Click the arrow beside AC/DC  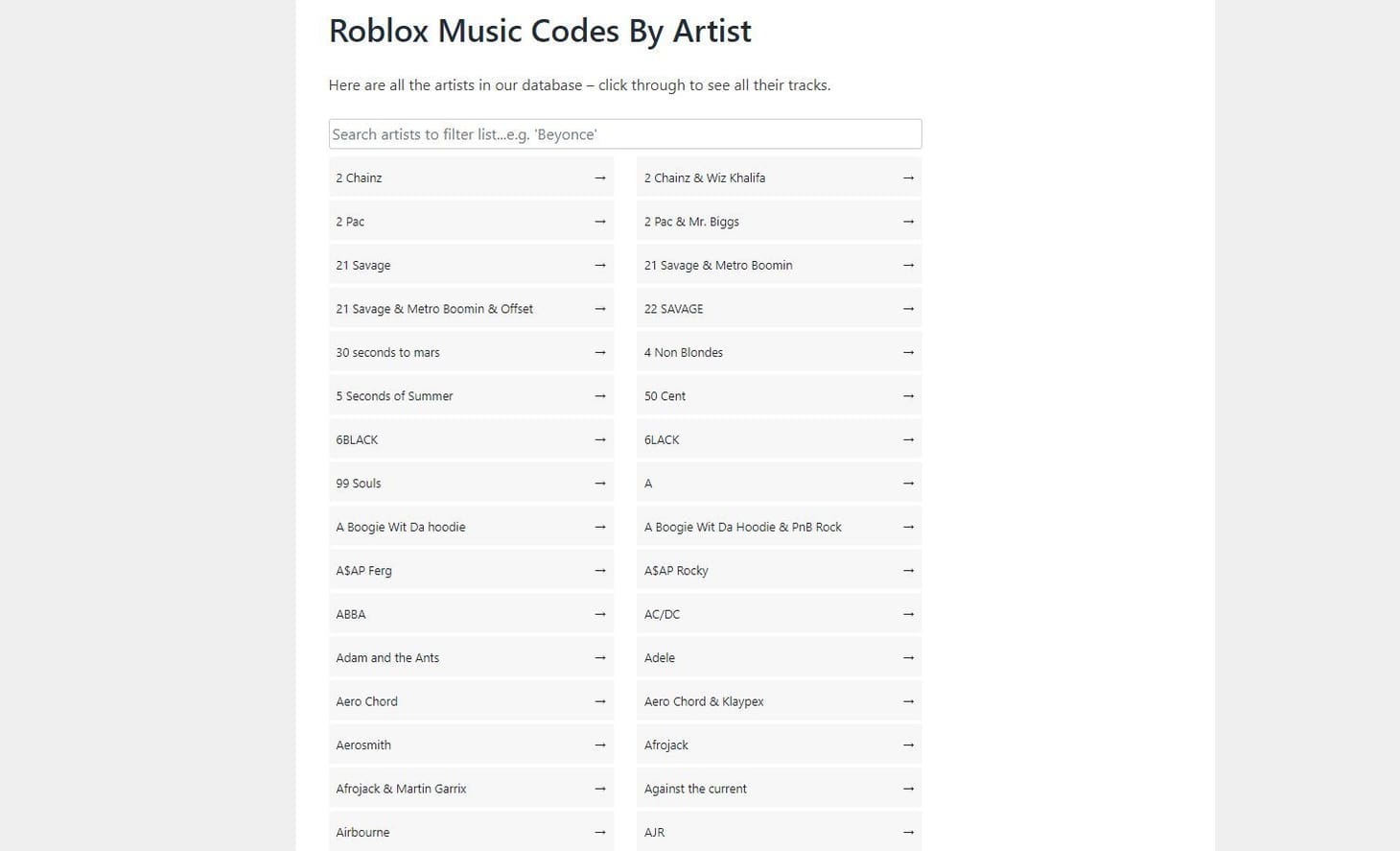pos(908,614)
